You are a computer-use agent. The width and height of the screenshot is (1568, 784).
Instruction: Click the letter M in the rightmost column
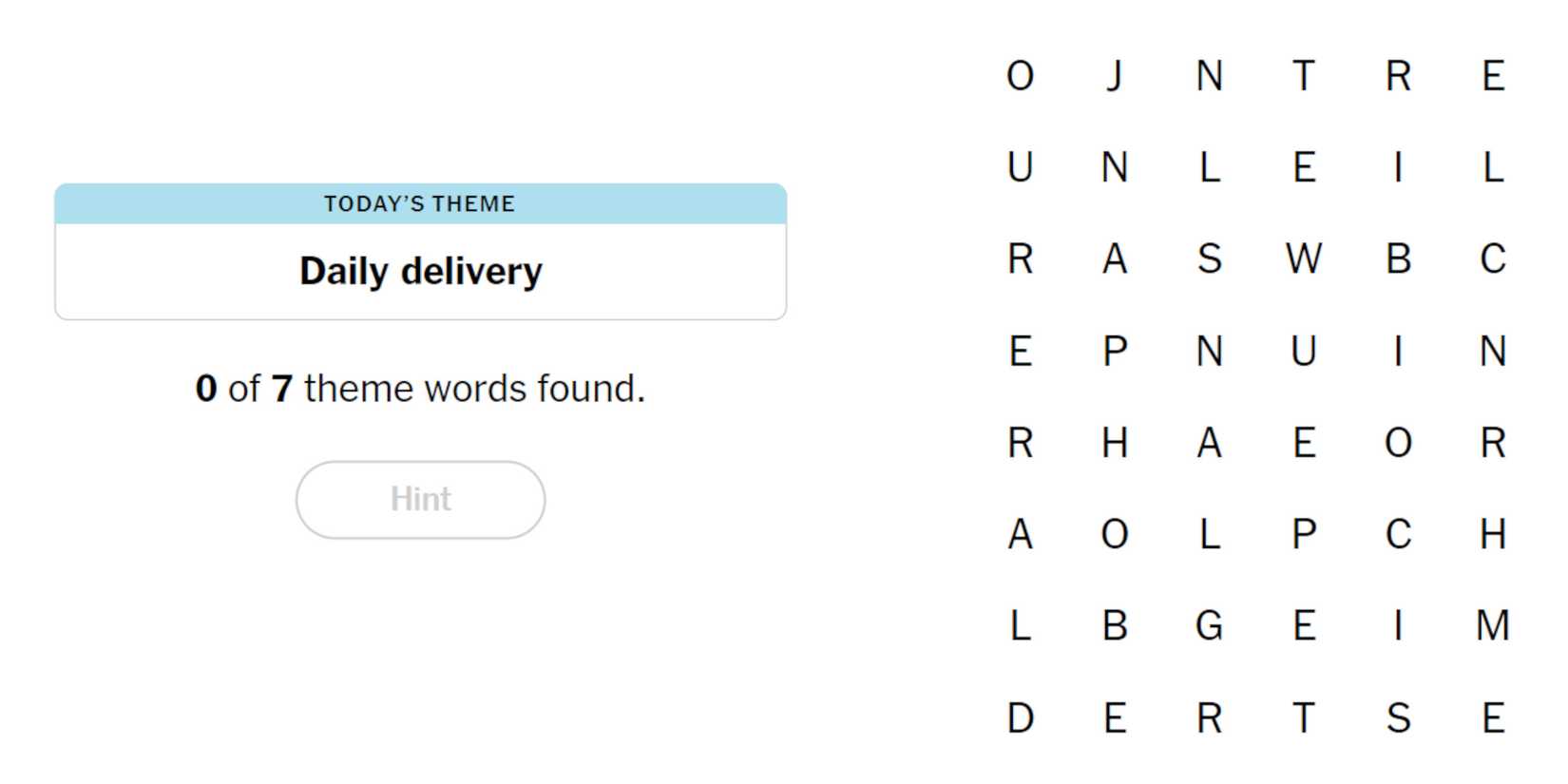[x=1492, y=626]
